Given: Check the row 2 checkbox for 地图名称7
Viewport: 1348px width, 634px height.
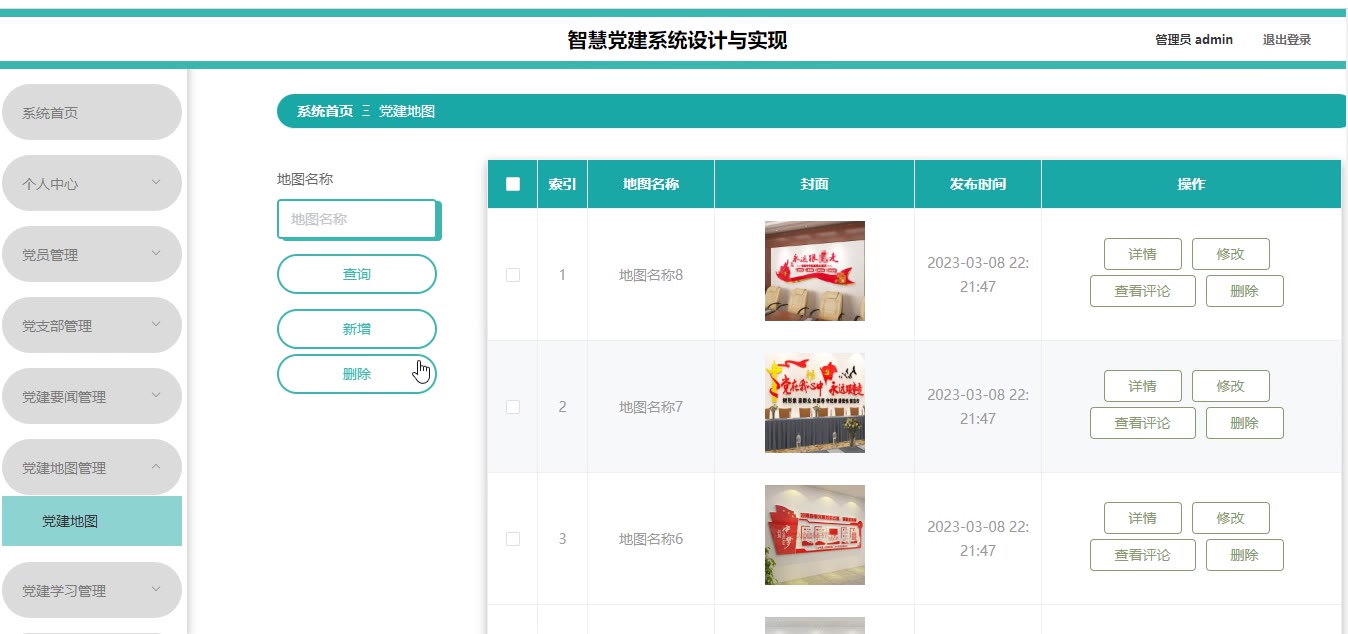Looking at the screenshot, I should tap(513, 407).
